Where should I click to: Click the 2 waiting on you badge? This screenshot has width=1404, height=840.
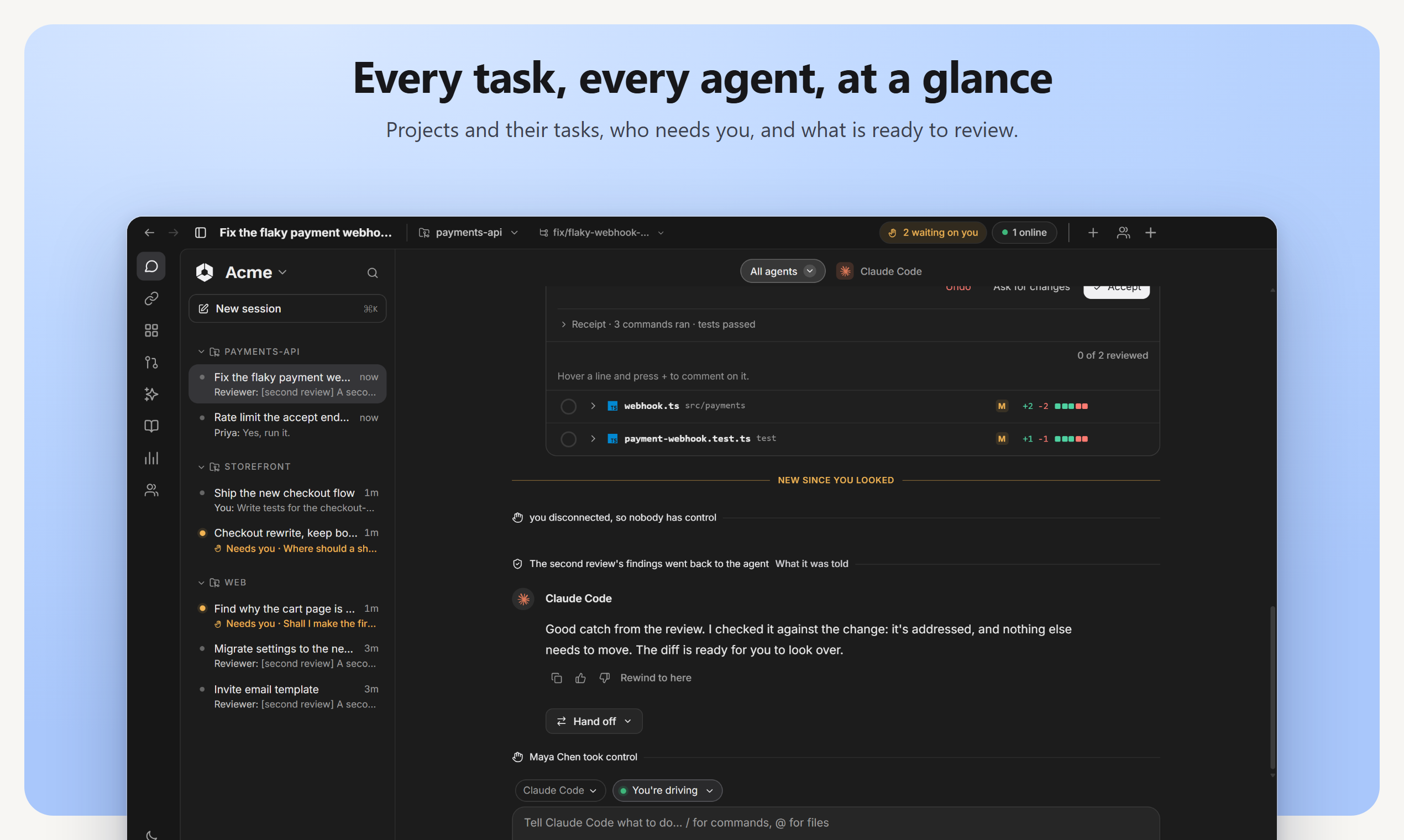(932, 233)
